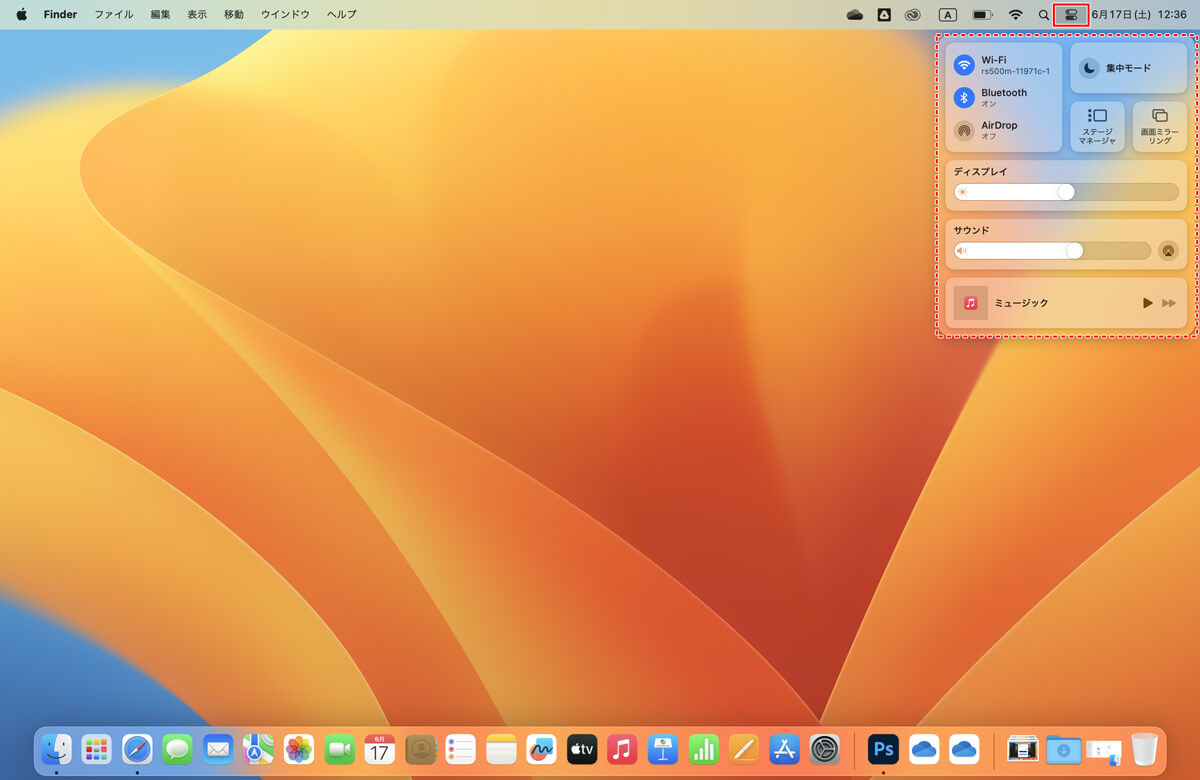Toggle 集中モード focus mode
Screen dimensions: 1200x780
pyautogui.click(x=1128, y=68)
